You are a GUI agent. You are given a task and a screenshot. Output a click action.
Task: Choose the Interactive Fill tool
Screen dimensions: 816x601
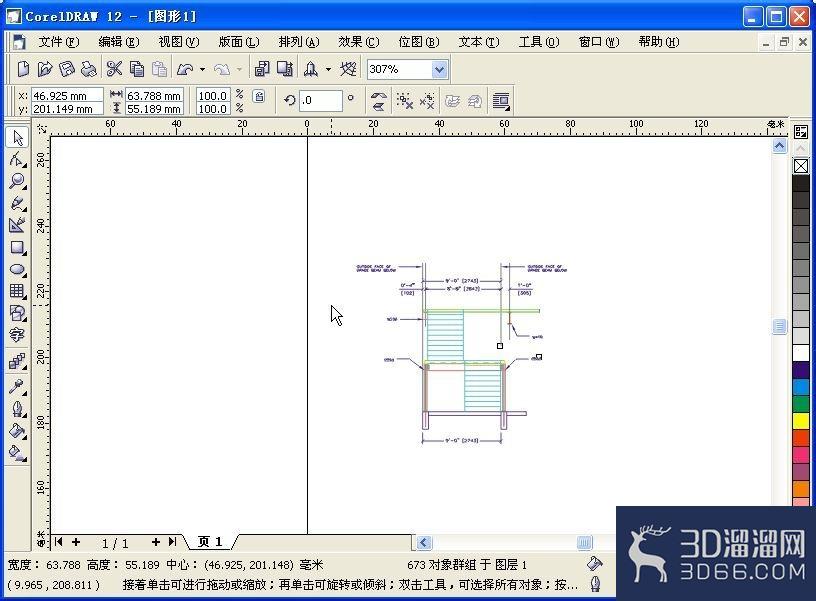click(17, 453)
